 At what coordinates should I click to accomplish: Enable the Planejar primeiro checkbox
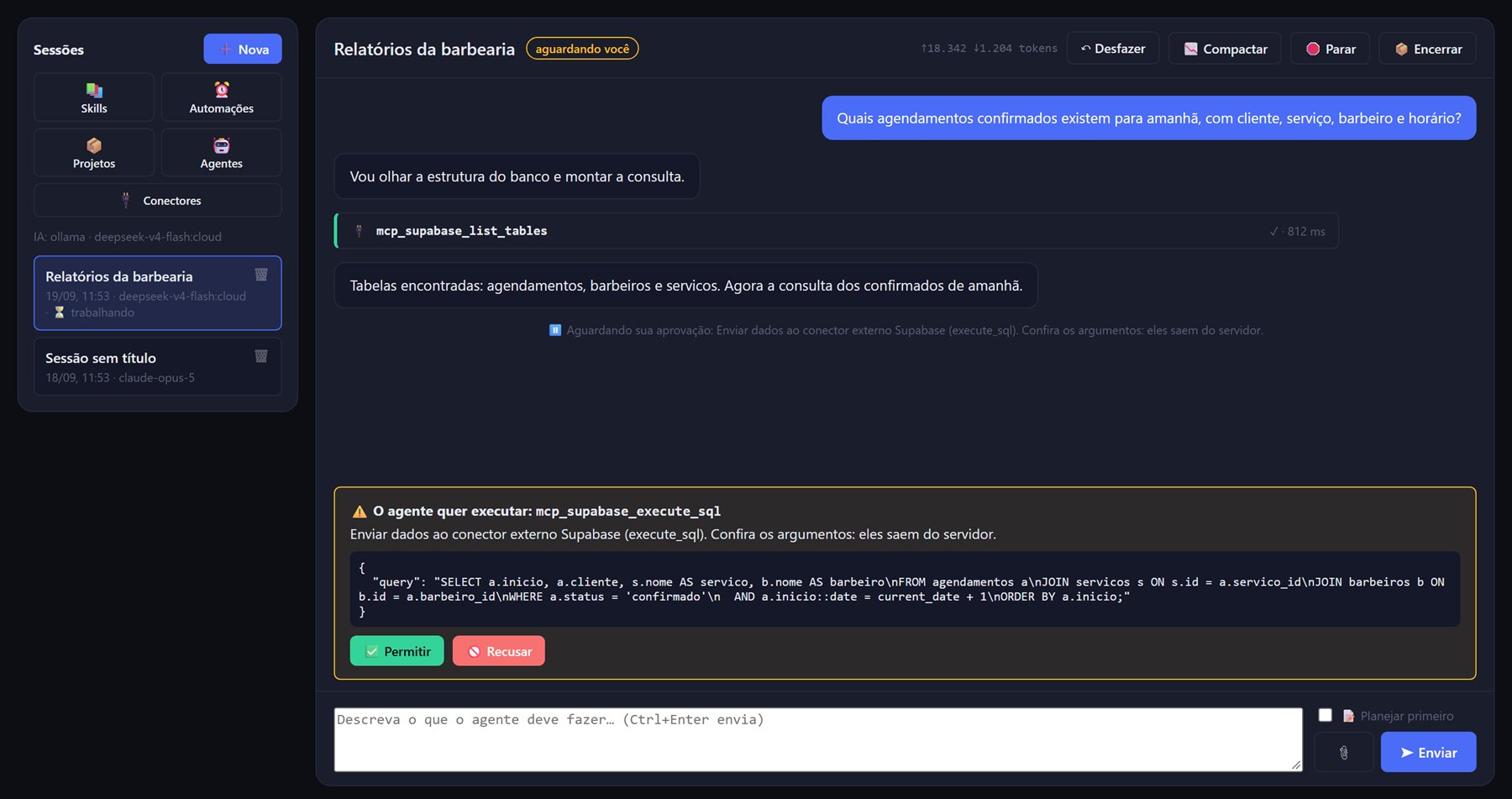(1326, 715)
